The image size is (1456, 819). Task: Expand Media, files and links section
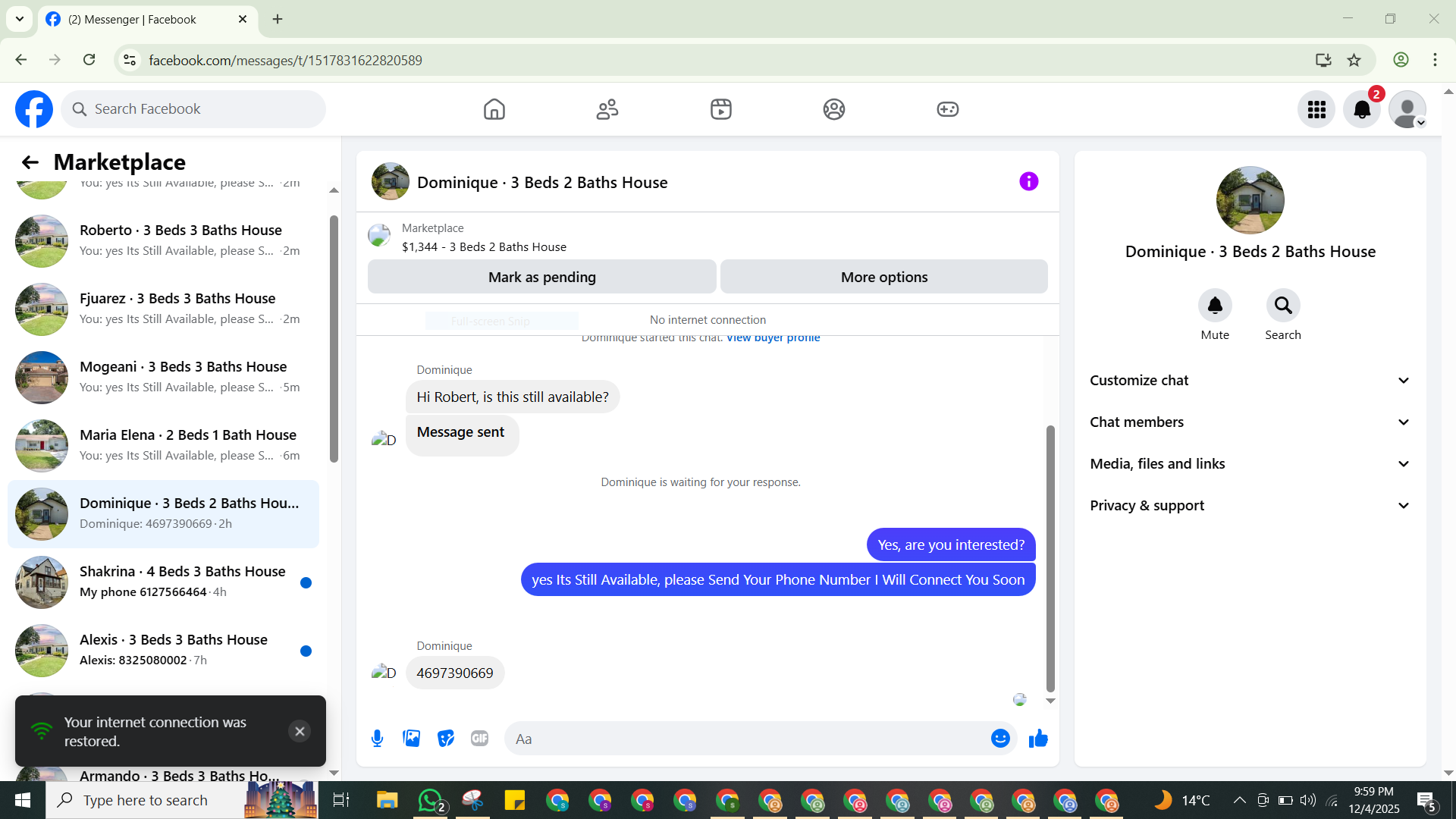coord(1250,464)
